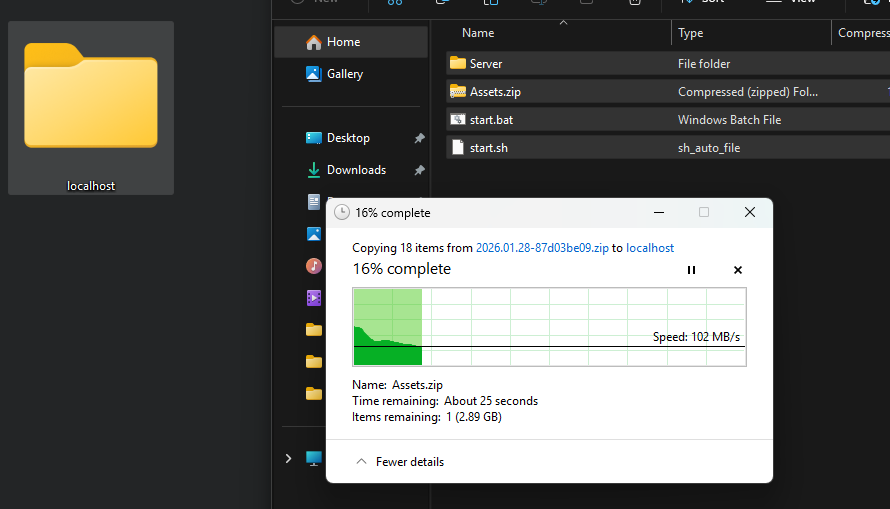Screen dimensions: 890x509
Task: Close the copy progress dialog window
Action: click(x=750, y=213)
